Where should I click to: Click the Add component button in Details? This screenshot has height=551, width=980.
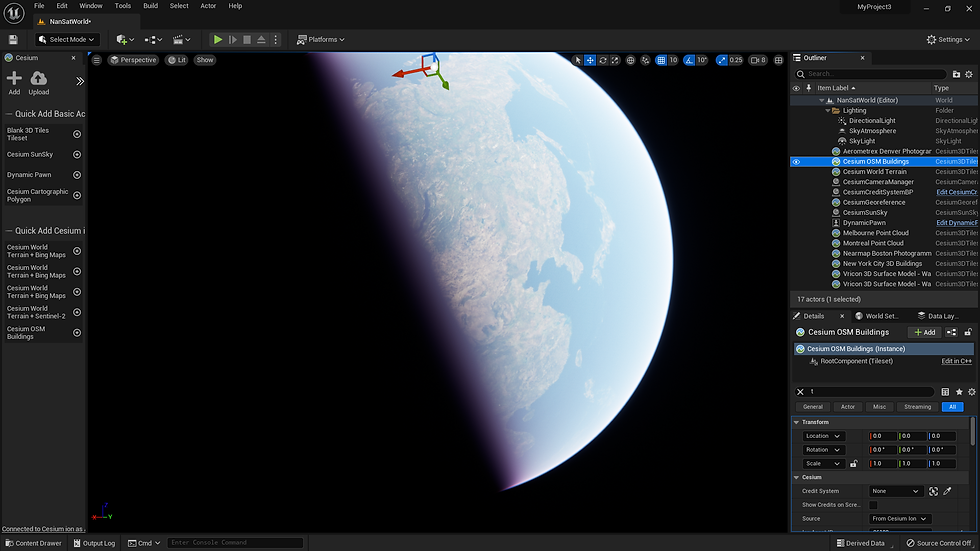coord(925,332)
